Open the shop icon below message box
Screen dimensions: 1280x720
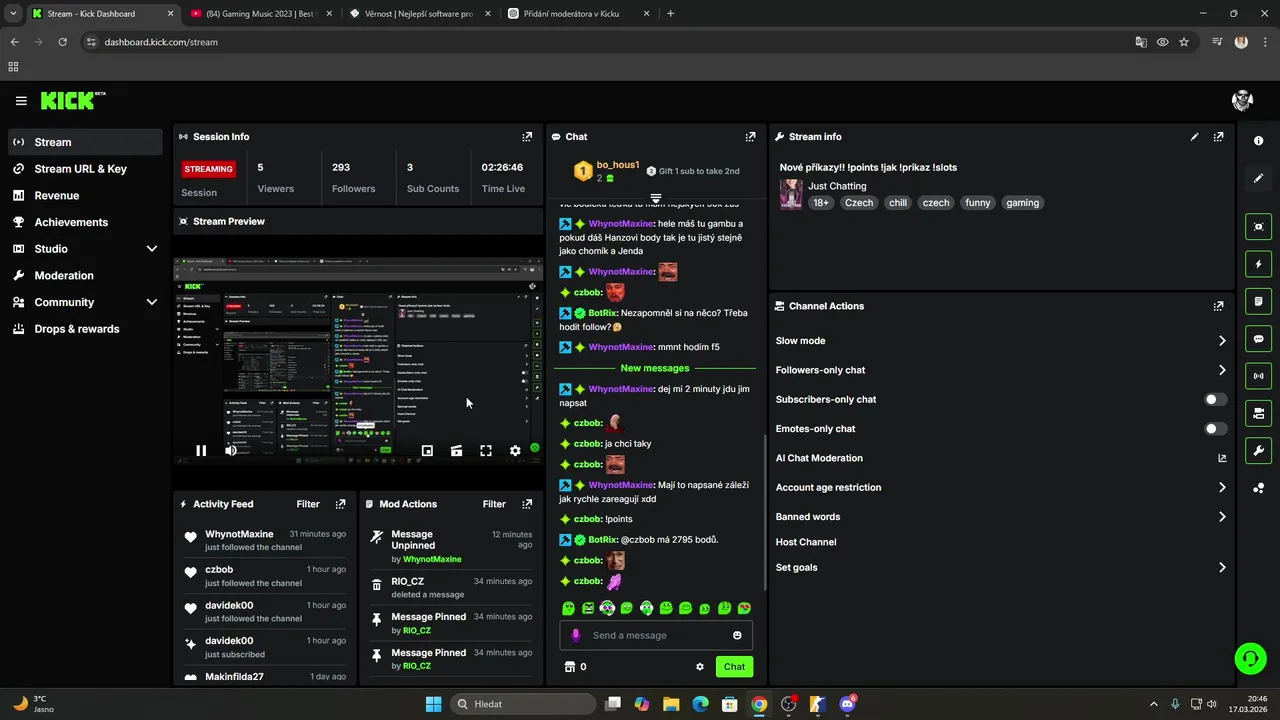(570, 667)
